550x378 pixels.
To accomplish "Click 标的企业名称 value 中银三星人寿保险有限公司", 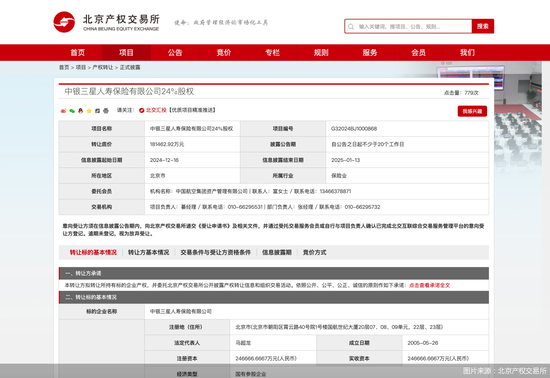I will click(181, 311).
